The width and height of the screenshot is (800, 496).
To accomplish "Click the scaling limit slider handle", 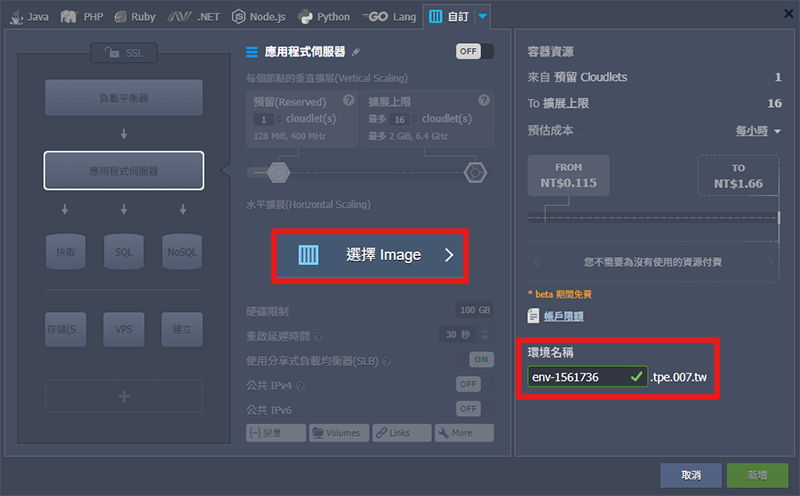I will [x=475, y=172].
